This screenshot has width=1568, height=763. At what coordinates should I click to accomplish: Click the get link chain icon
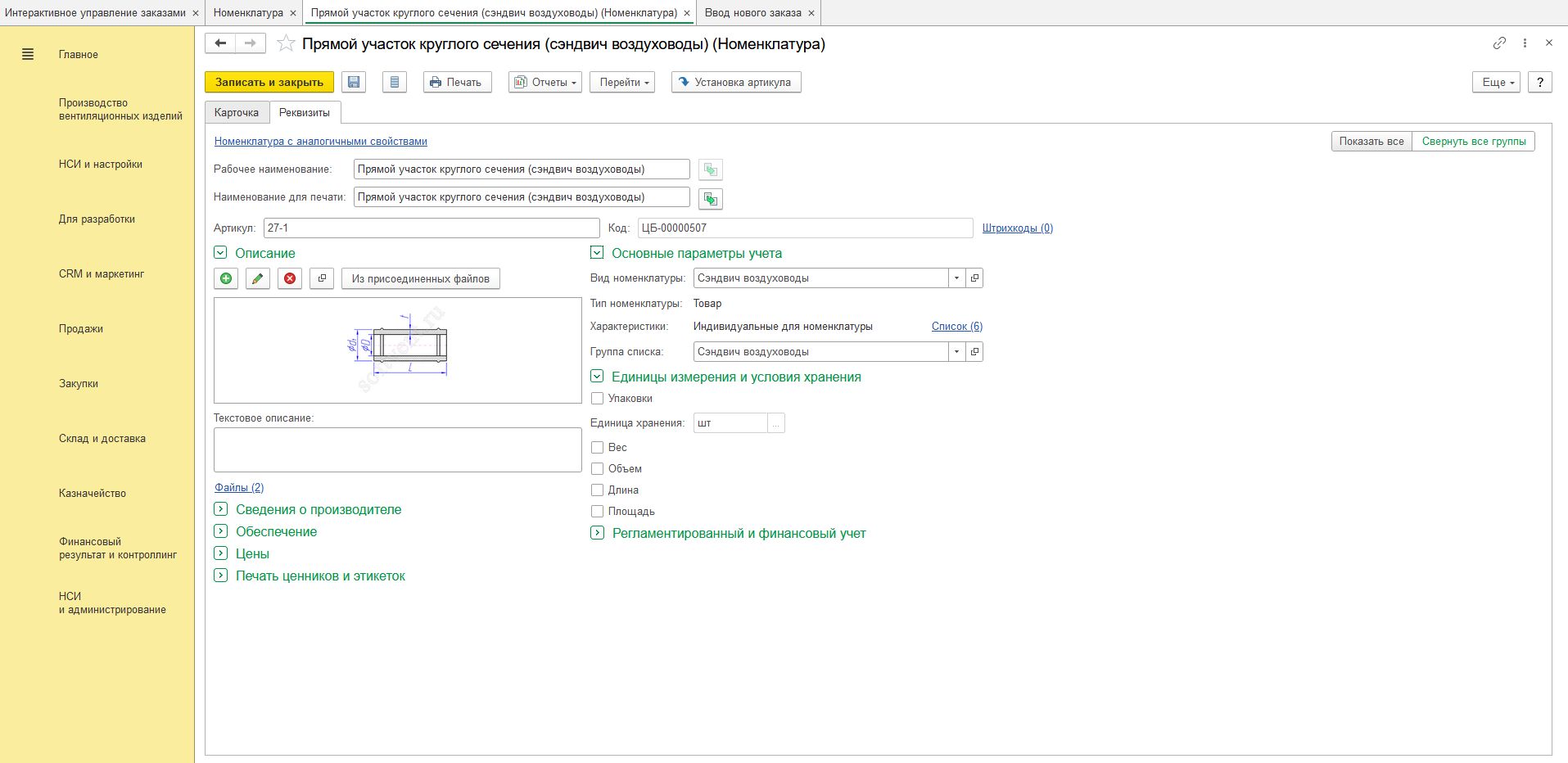click(x=1499, y=43)
